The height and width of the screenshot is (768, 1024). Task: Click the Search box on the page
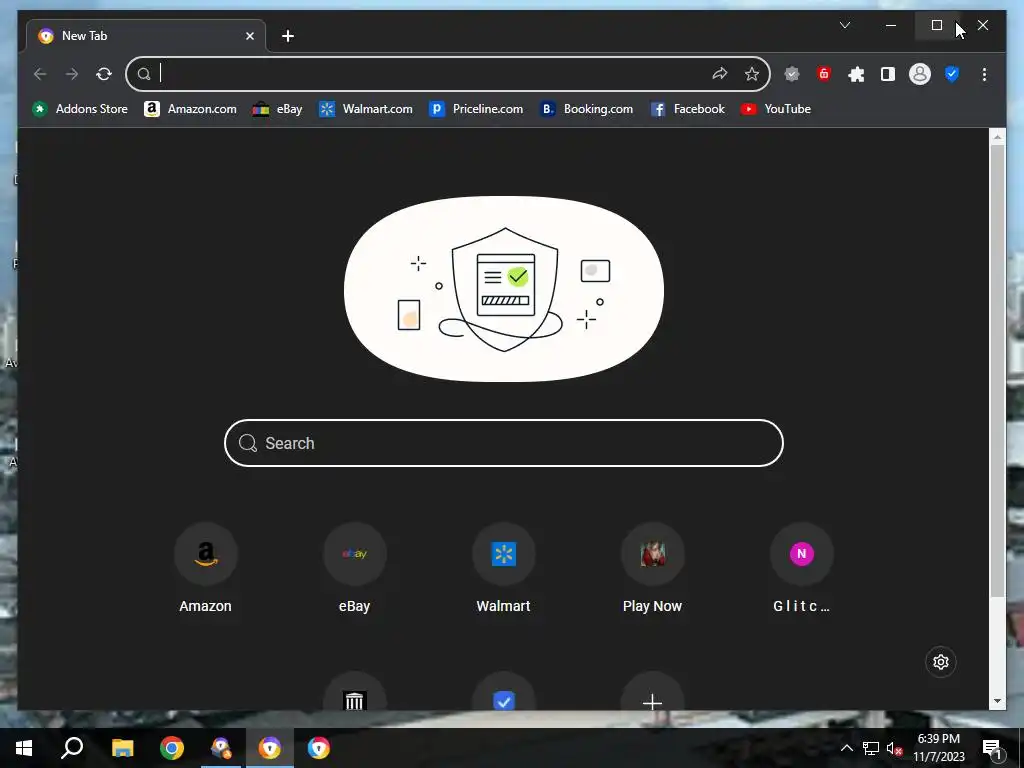504,443
